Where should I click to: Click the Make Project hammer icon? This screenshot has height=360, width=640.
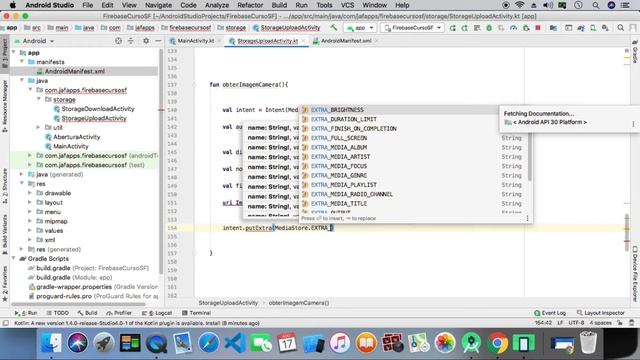coord(334,28)
